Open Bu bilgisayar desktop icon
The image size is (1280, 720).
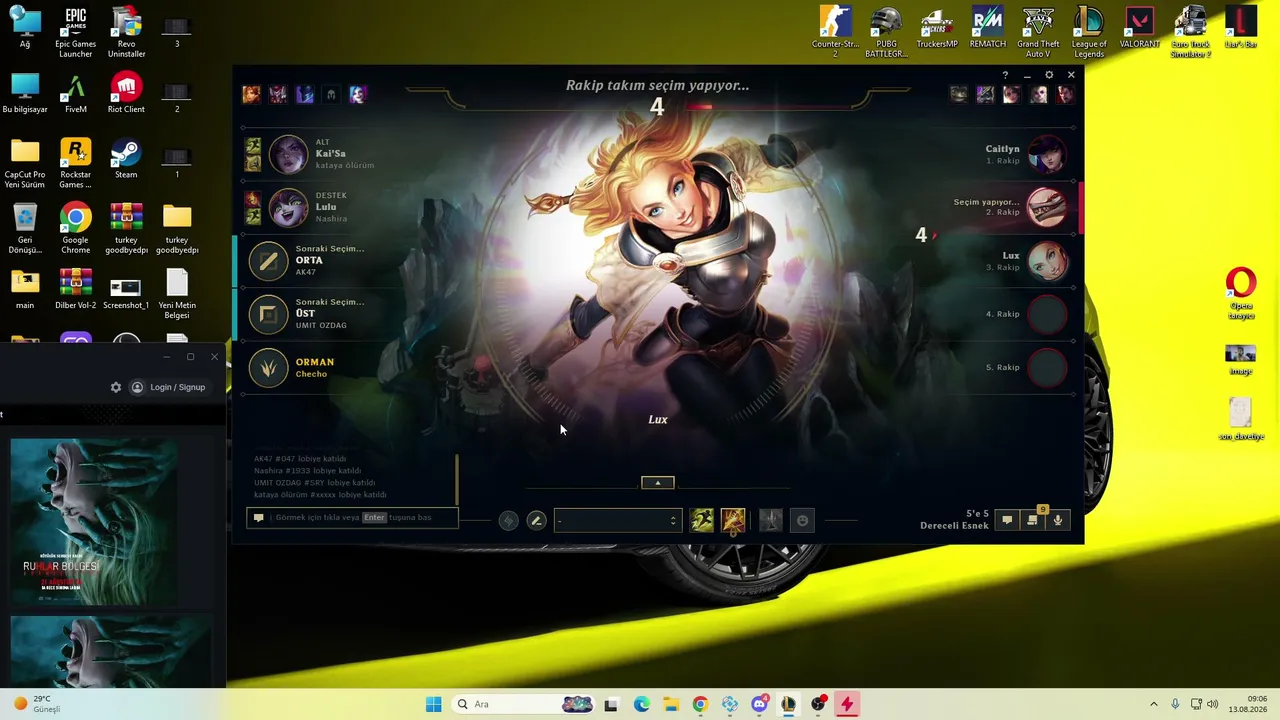[25, 93]
